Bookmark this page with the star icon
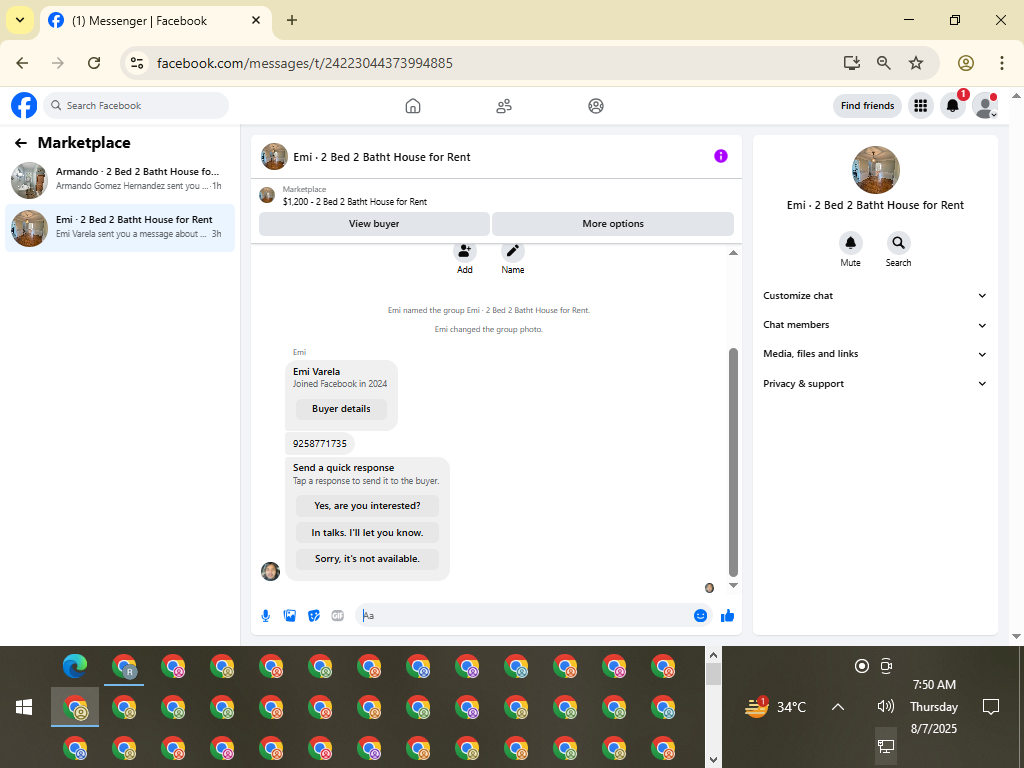Viewport: 1024px width, 768px height. click(916, 63)
